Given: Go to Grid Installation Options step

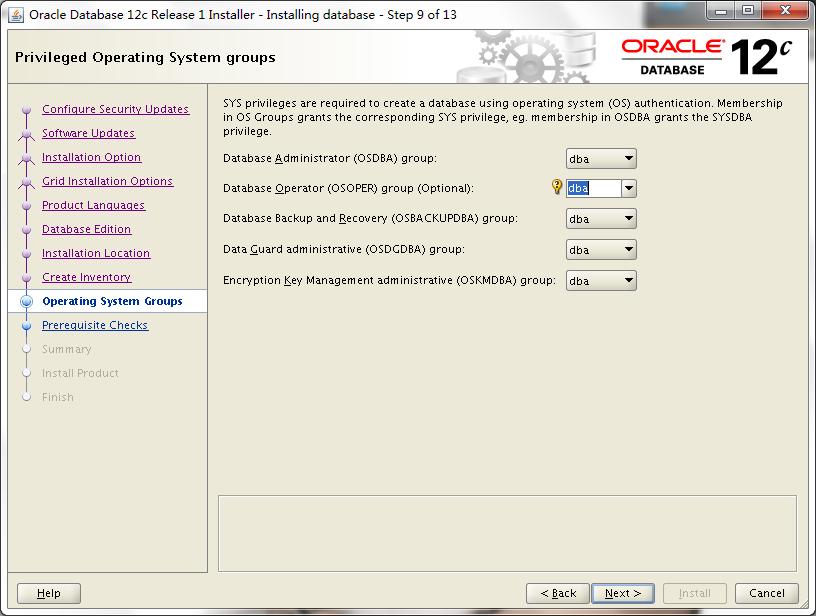Looking at the screenshot, I should pos(108,181).
